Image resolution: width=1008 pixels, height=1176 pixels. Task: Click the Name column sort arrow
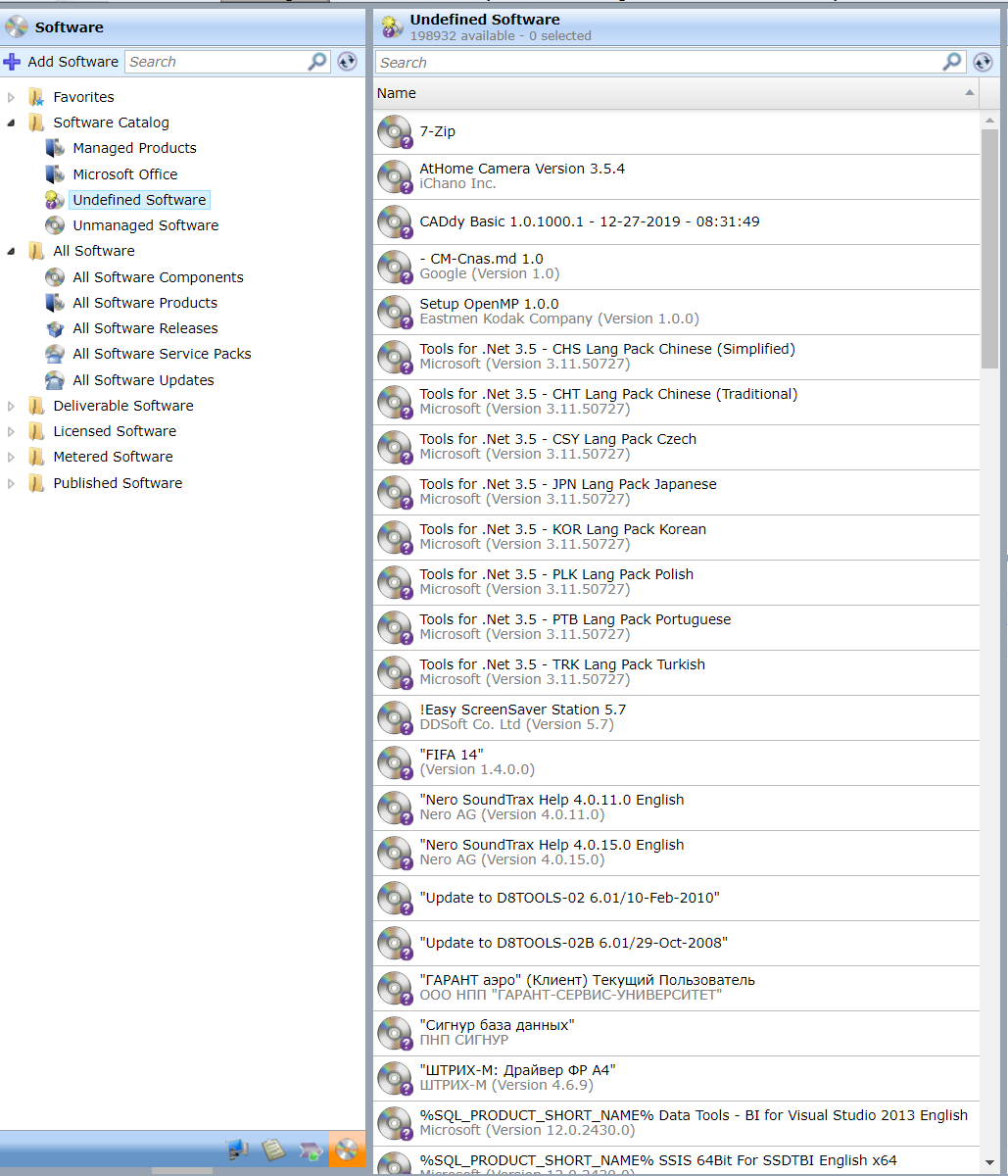tap(969, 93)
